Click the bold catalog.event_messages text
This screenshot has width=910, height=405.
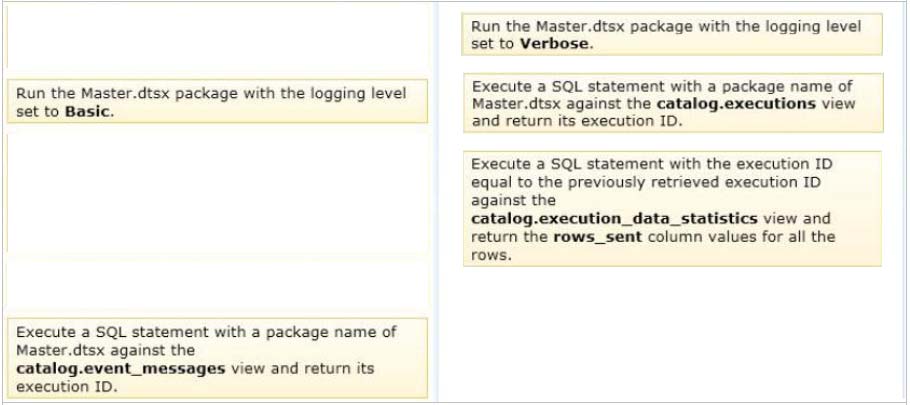pos(121,368)
